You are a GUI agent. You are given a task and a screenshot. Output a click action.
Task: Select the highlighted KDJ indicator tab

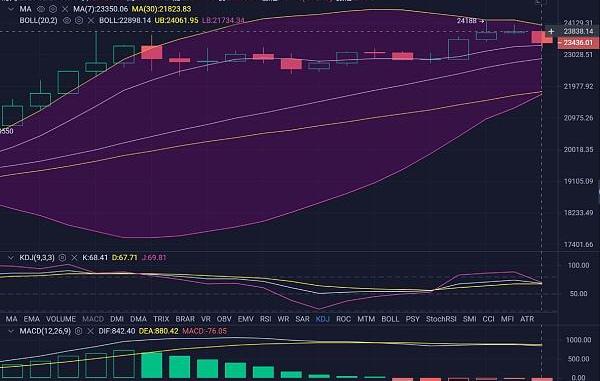[323, 319]
